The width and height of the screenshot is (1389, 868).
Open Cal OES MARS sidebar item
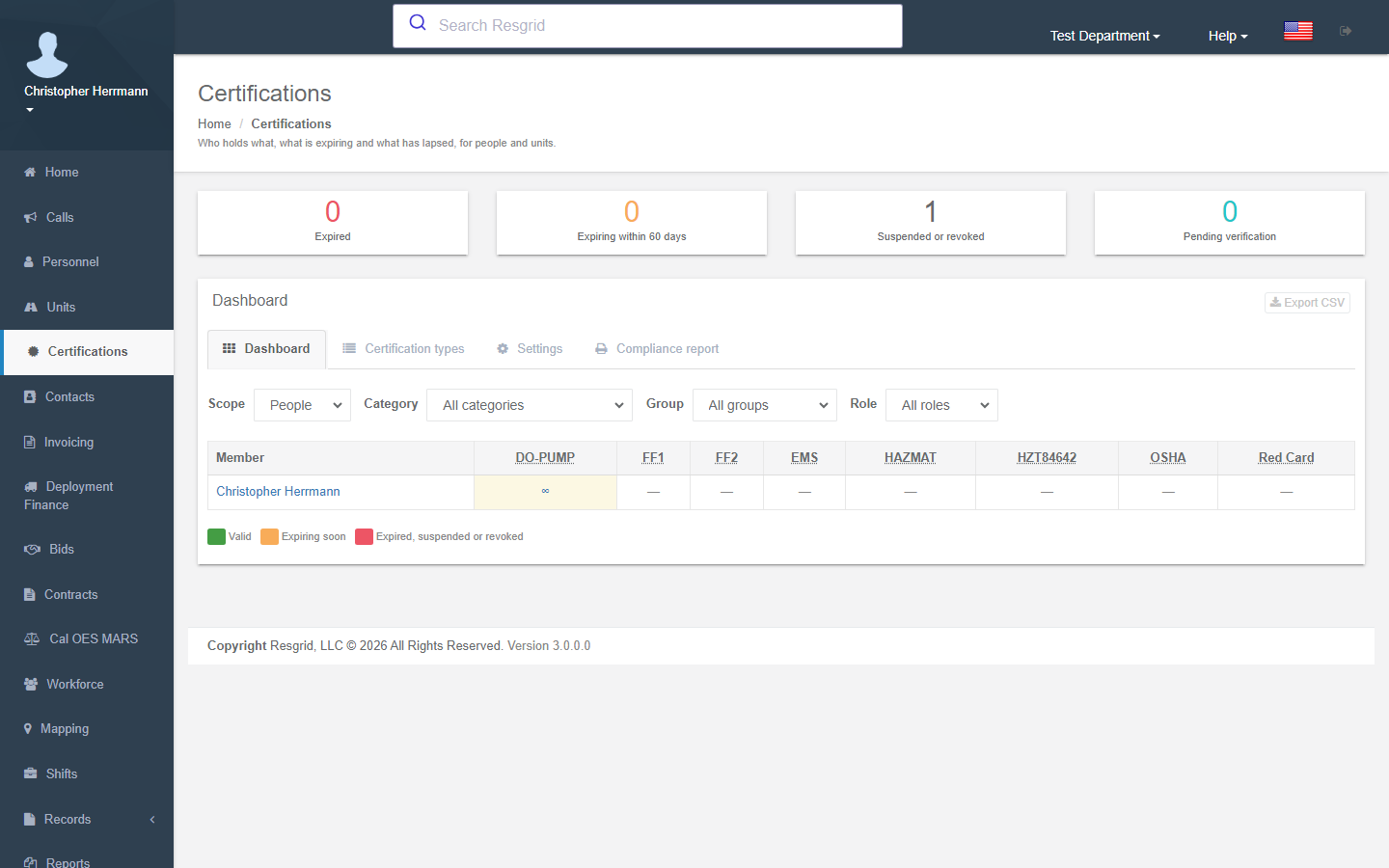point(87,638)
